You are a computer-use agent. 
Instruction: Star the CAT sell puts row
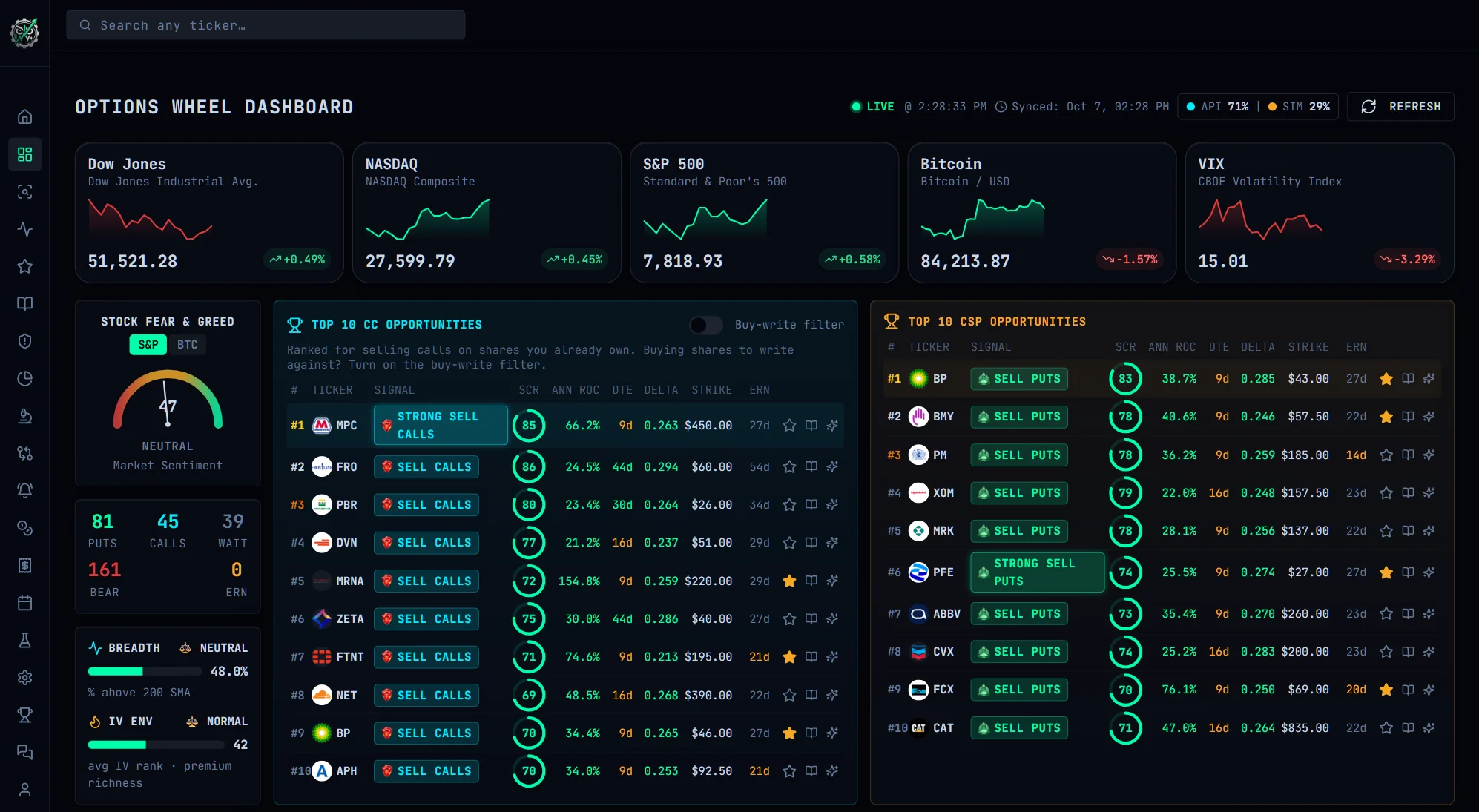(1386, 728)
